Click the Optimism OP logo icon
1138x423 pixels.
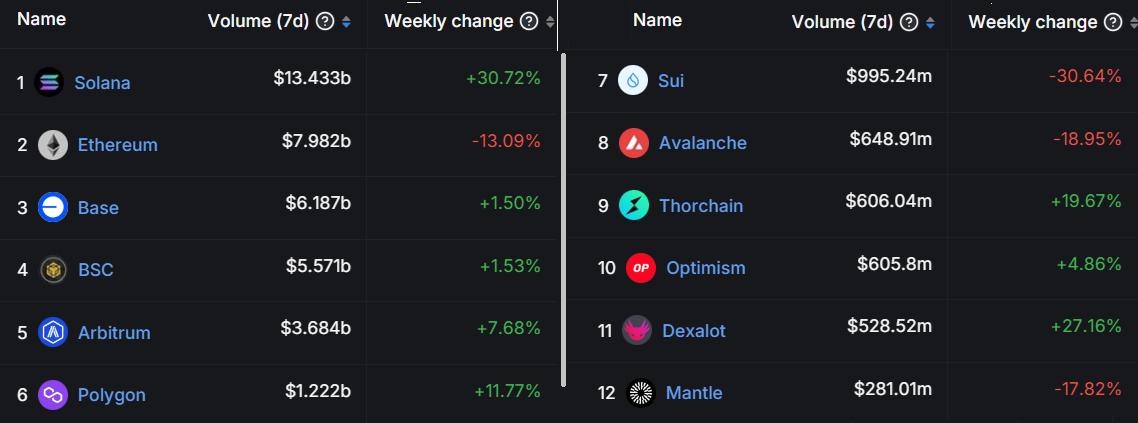[641, 268]
